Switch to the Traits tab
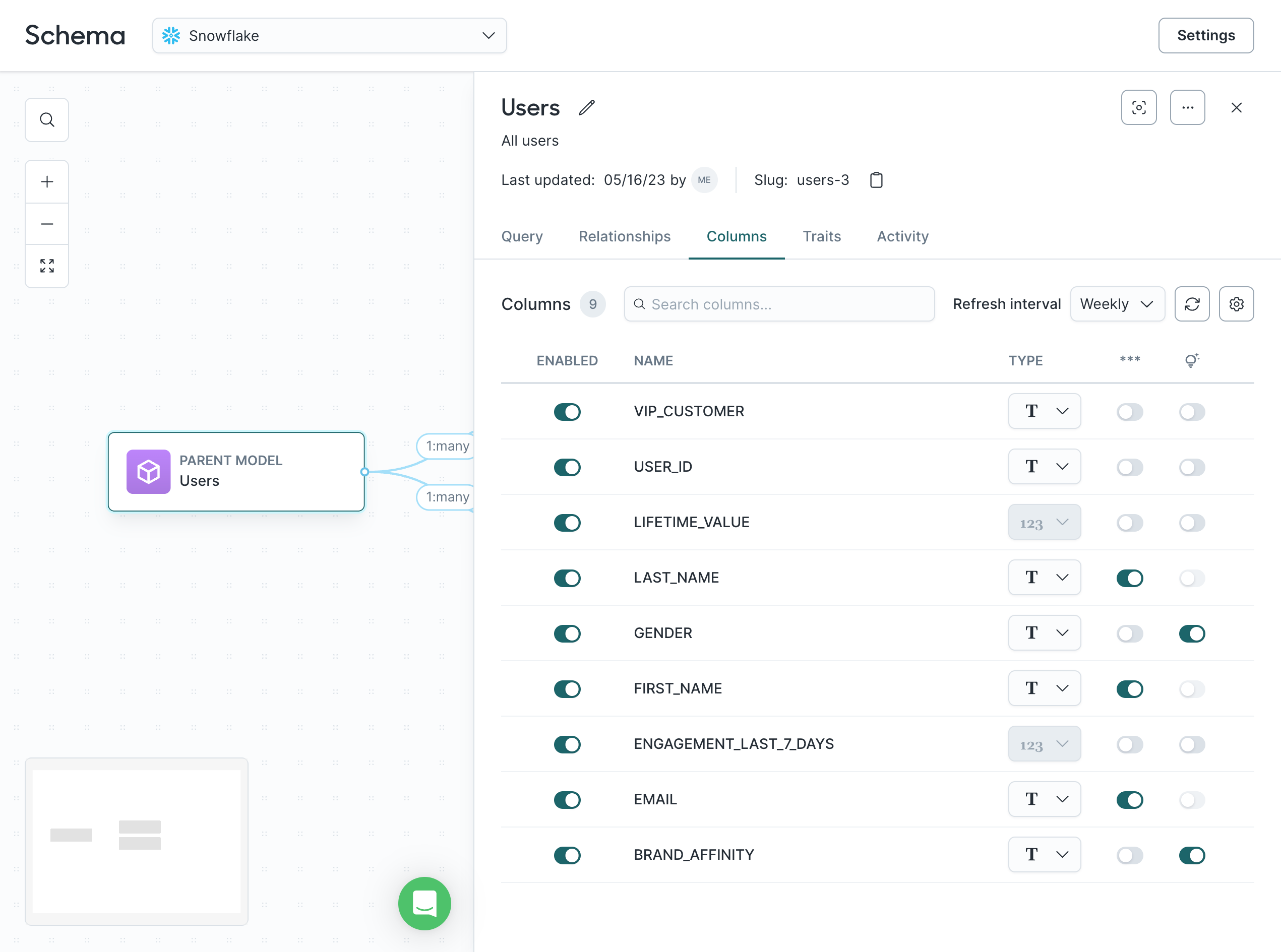The width and height of the screenshot is (1281, 952). pyautogui.click(x=821, y=236)
